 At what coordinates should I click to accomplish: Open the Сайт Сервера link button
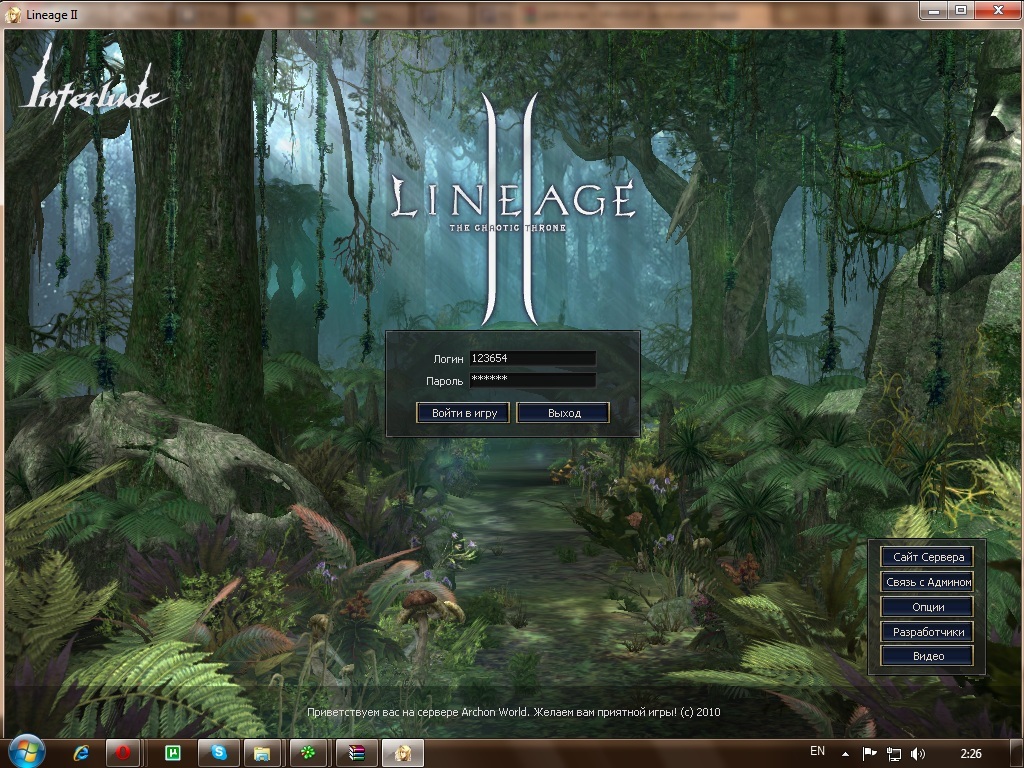pos(927,557)
